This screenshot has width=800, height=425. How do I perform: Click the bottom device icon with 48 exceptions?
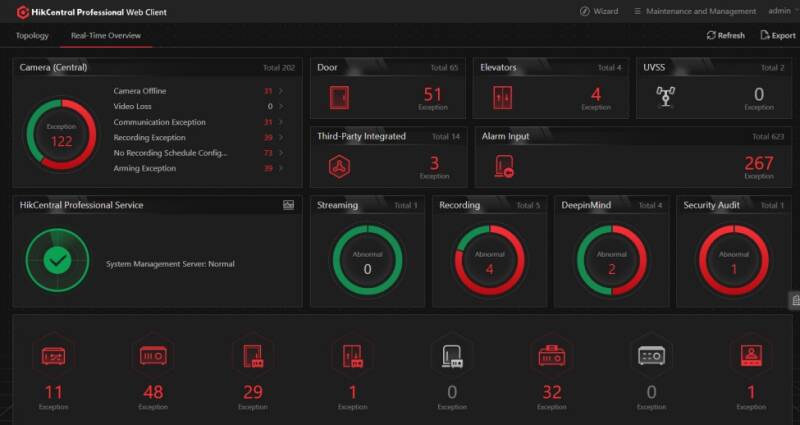(x=153, y=356)
